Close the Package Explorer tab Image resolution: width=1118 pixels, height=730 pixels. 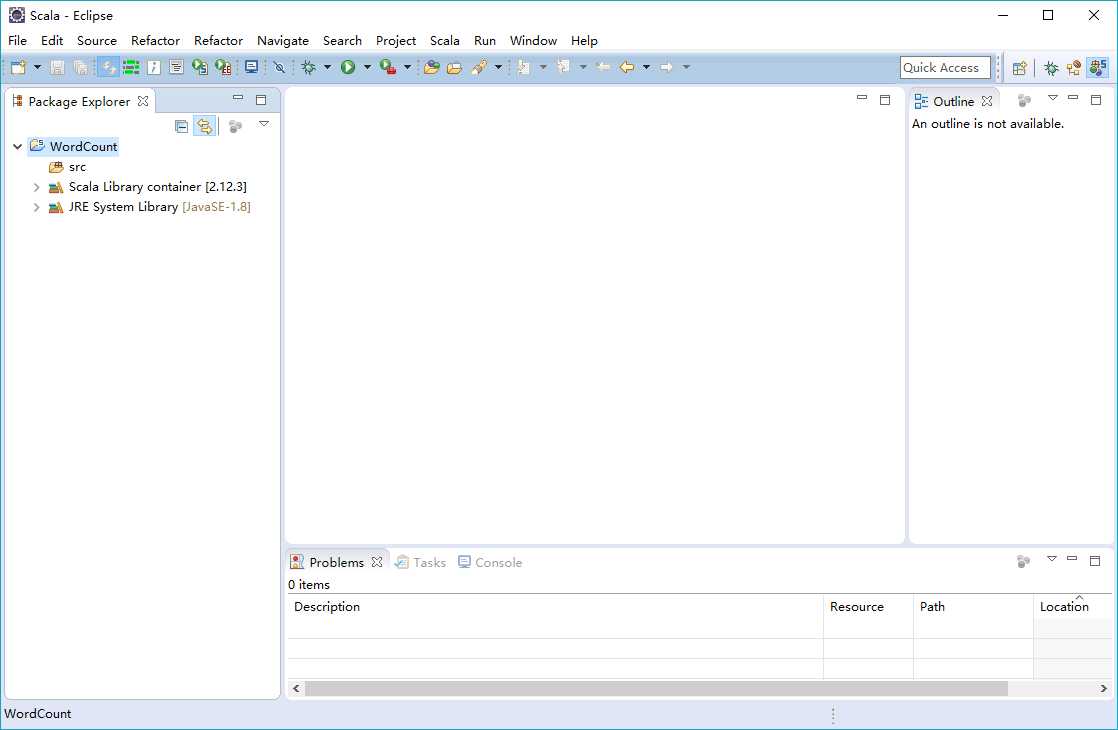(x=143, y=101)
